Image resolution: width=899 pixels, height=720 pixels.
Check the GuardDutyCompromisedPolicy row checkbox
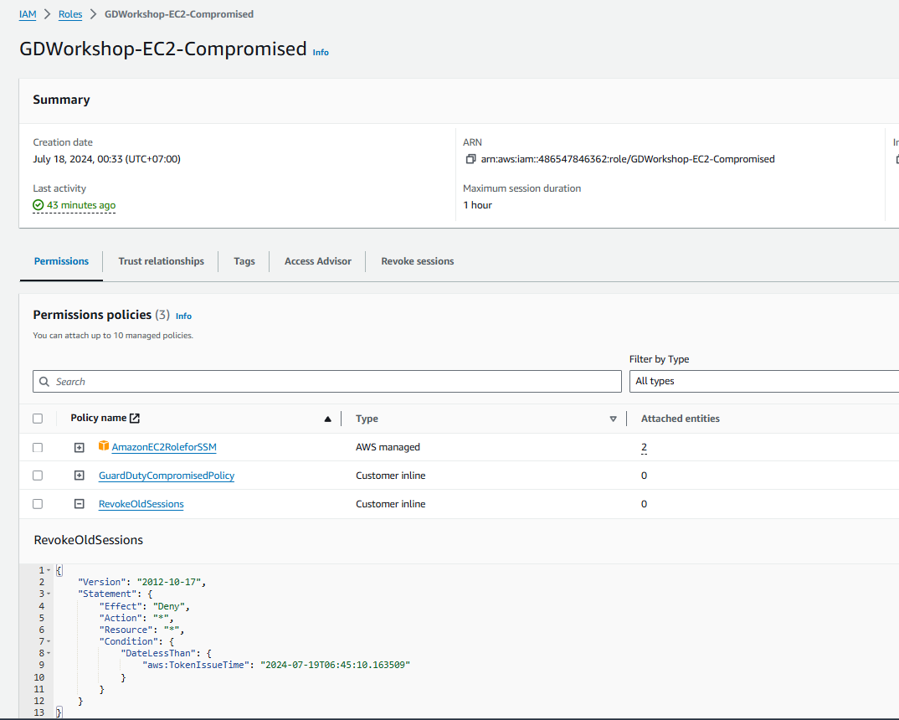click(38, 475)
